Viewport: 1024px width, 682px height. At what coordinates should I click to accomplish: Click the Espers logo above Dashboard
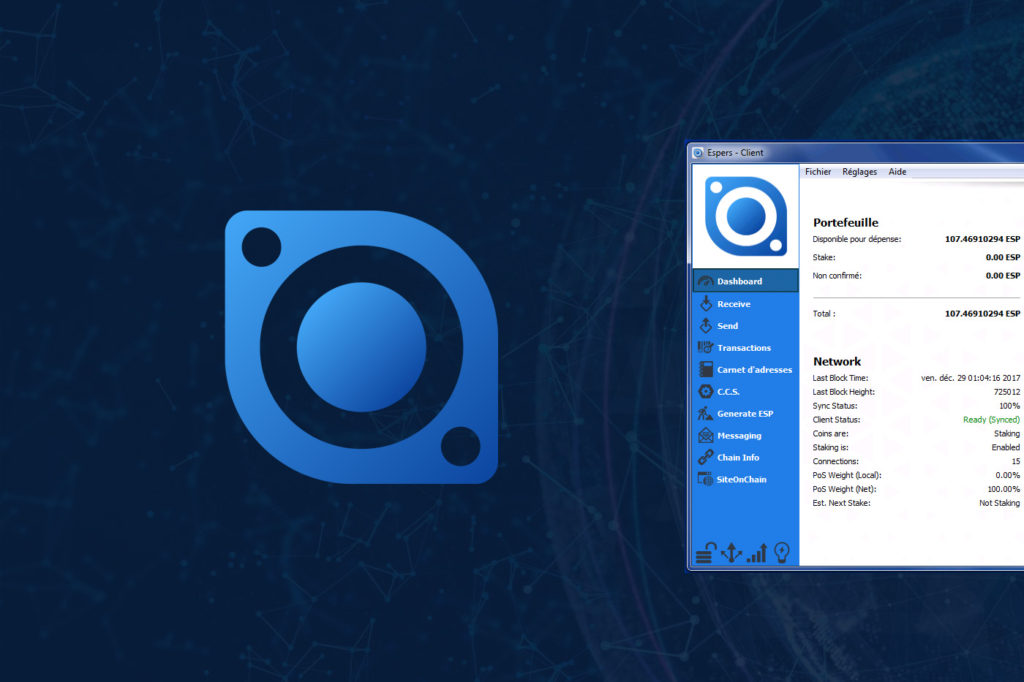[746, 216]
